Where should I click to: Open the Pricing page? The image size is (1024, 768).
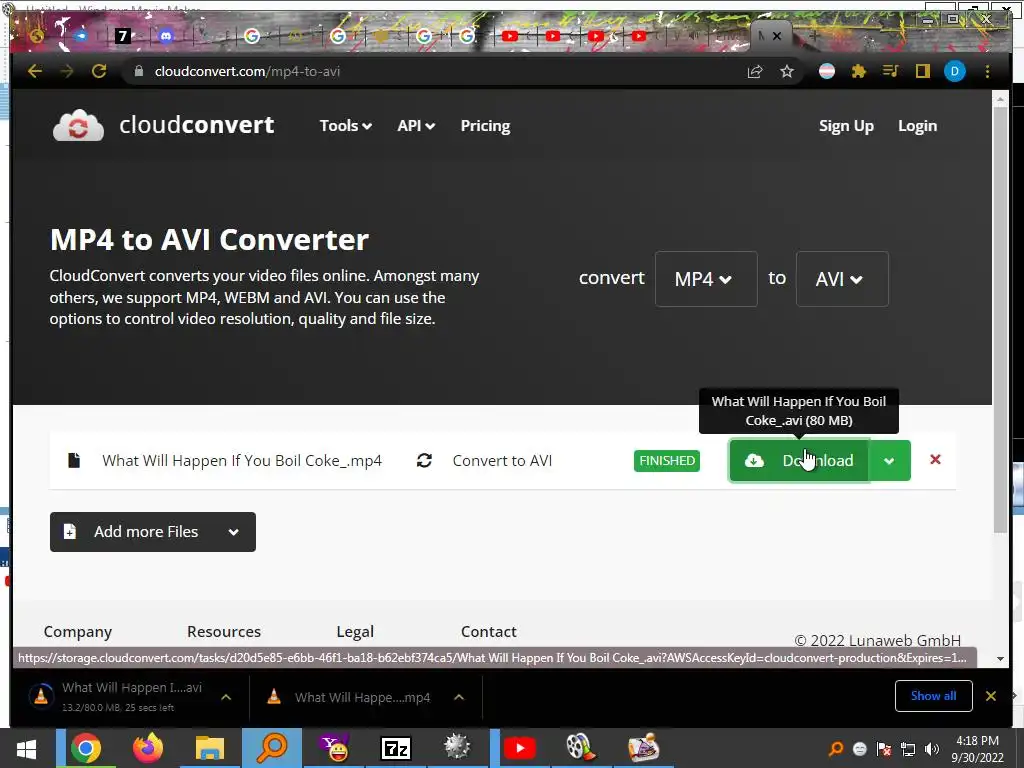(x=485, y=125)
